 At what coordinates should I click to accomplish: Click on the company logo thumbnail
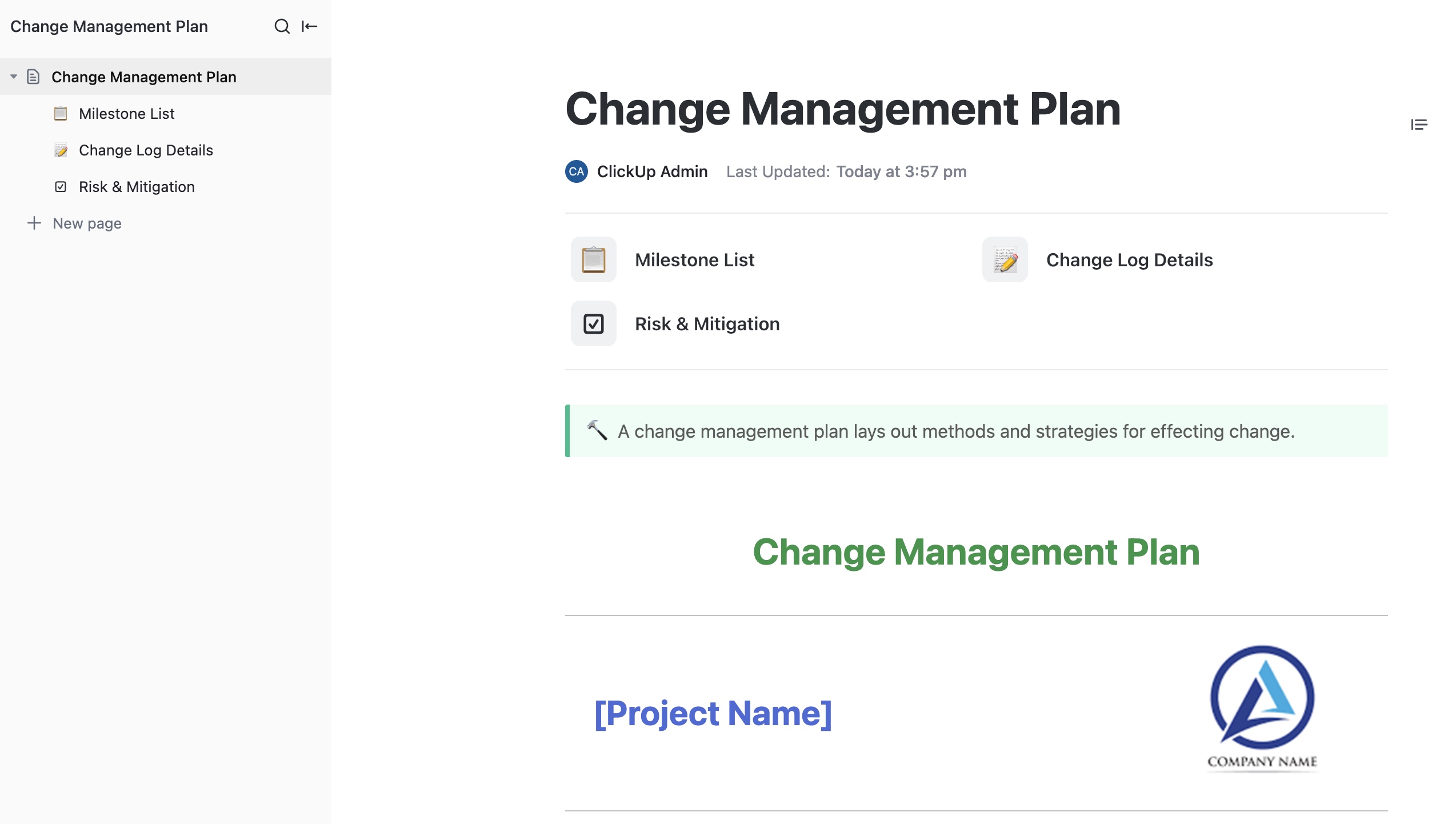1262,707
